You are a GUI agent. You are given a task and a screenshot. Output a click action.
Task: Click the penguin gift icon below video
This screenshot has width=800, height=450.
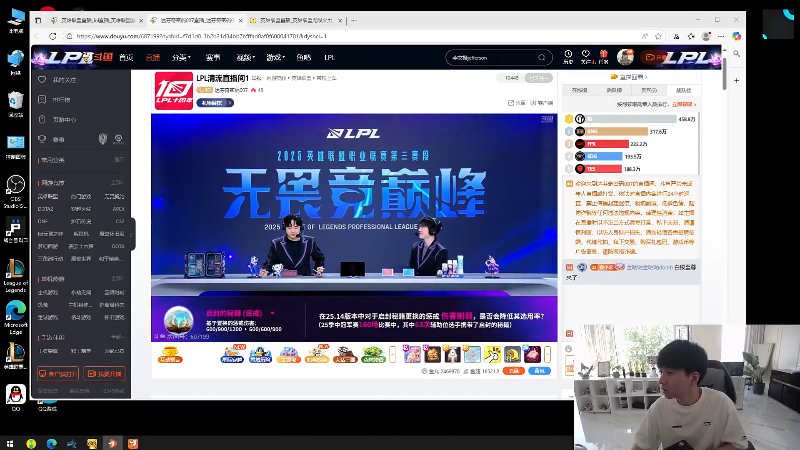pos(260,354)
